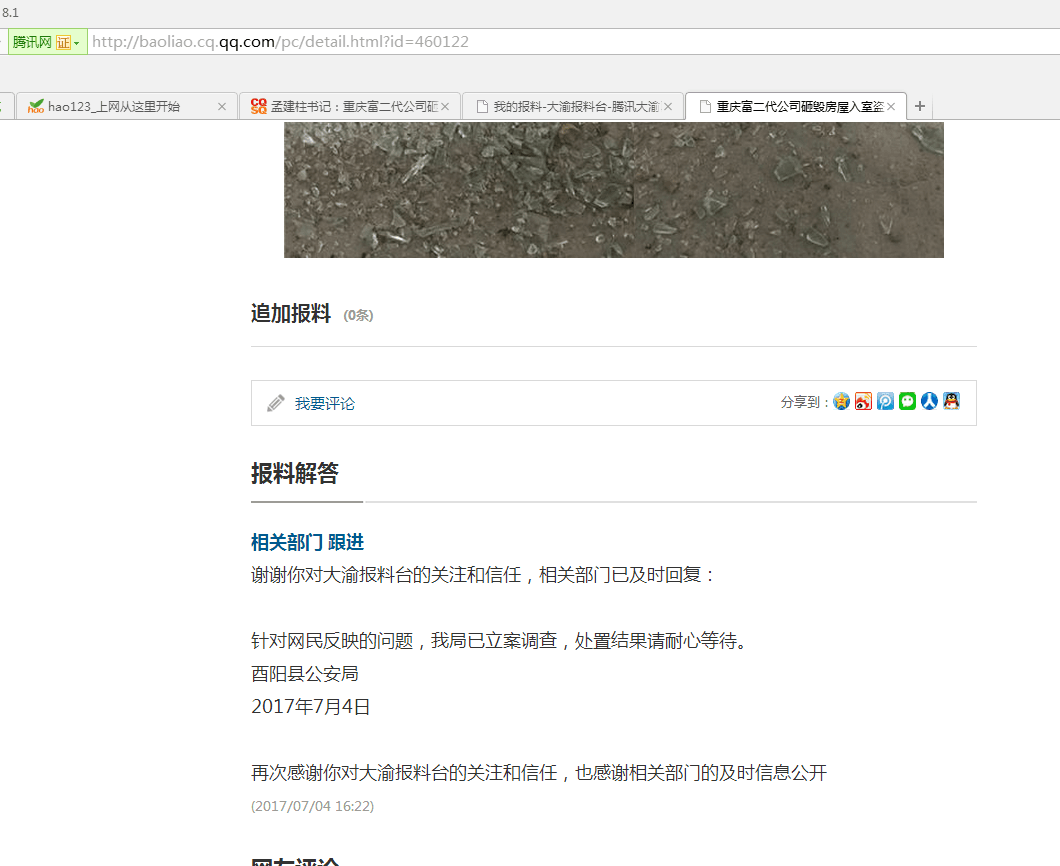Close the 我的报料 tab
Viewport: 1060px width, 866px height.
(668, 106)
